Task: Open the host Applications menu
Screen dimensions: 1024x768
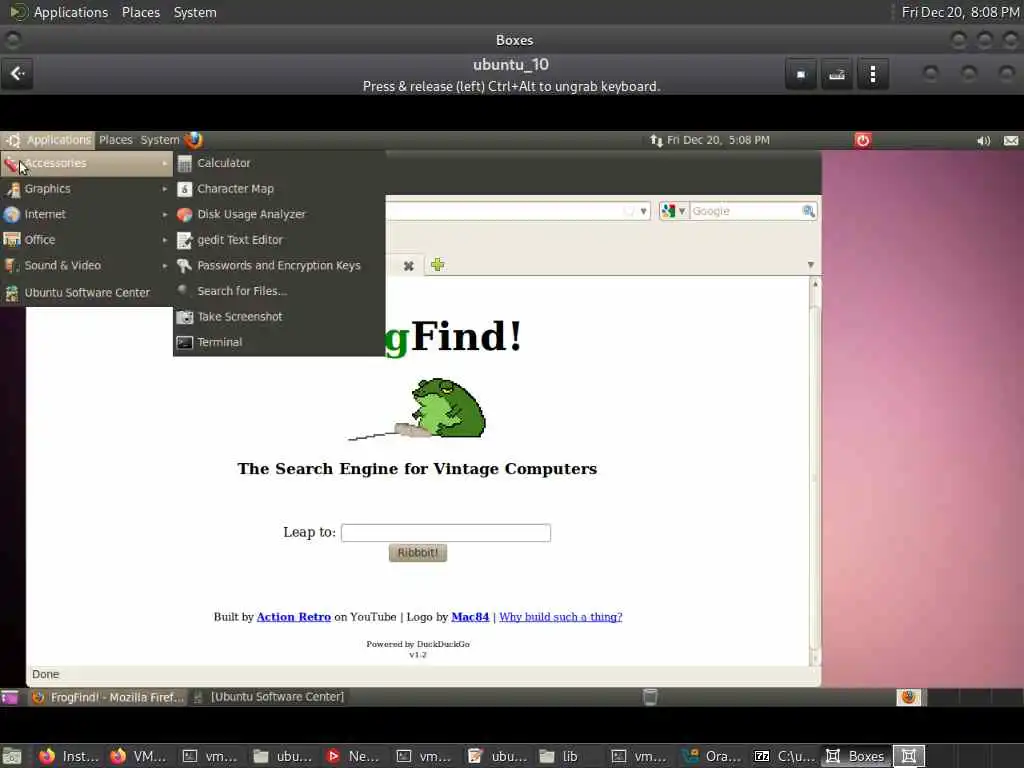Action: (x=71, y=12)
